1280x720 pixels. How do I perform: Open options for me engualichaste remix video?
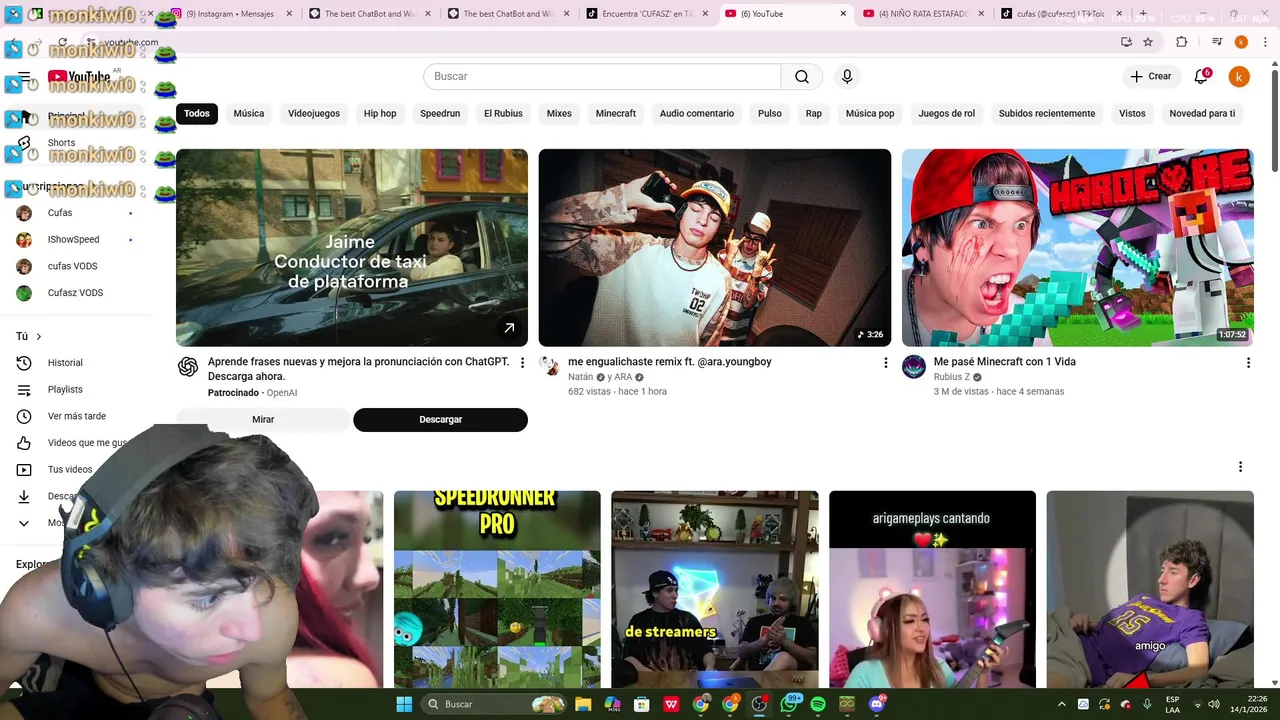(x=885, y=363)
